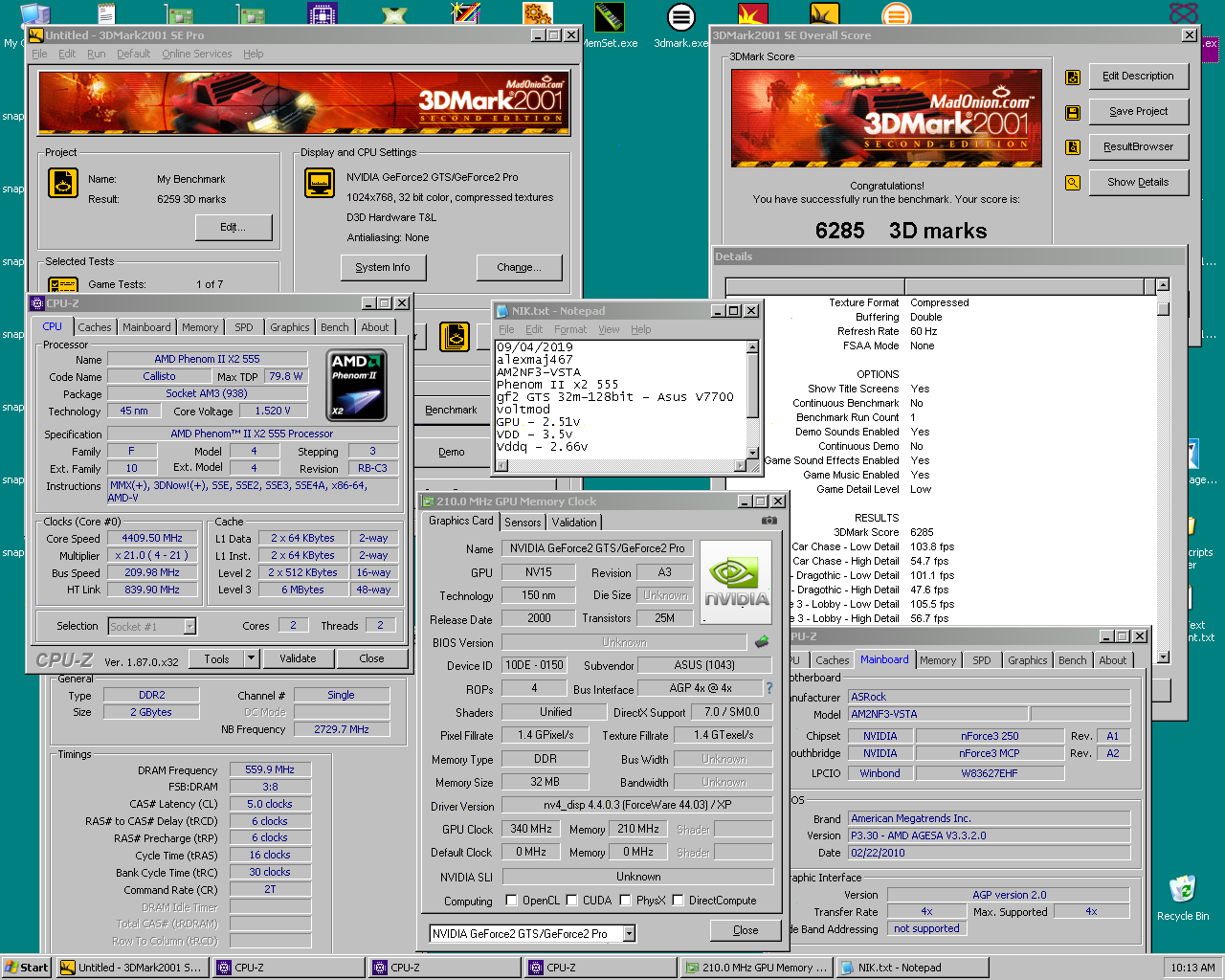Click the paintbrush desktop icon

(x=466, y=13)
